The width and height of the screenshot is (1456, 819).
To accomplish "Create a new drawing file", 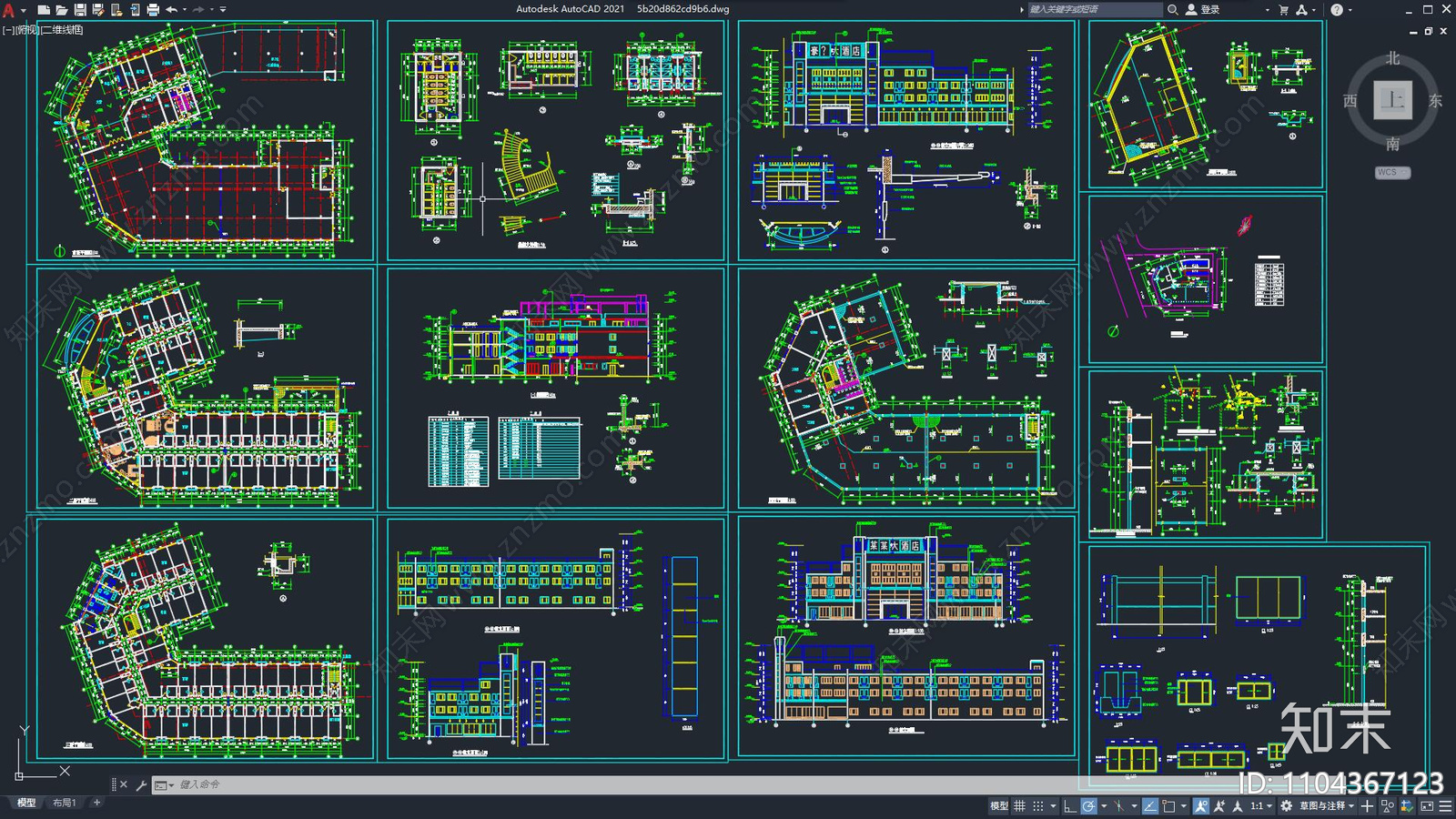I will [x=44, y=10].
